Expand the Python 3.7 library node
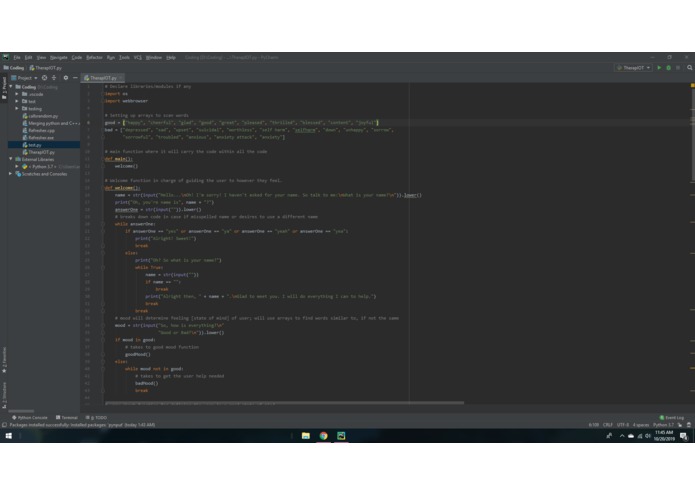Screen dimensions: 695x494 (17, 167)
